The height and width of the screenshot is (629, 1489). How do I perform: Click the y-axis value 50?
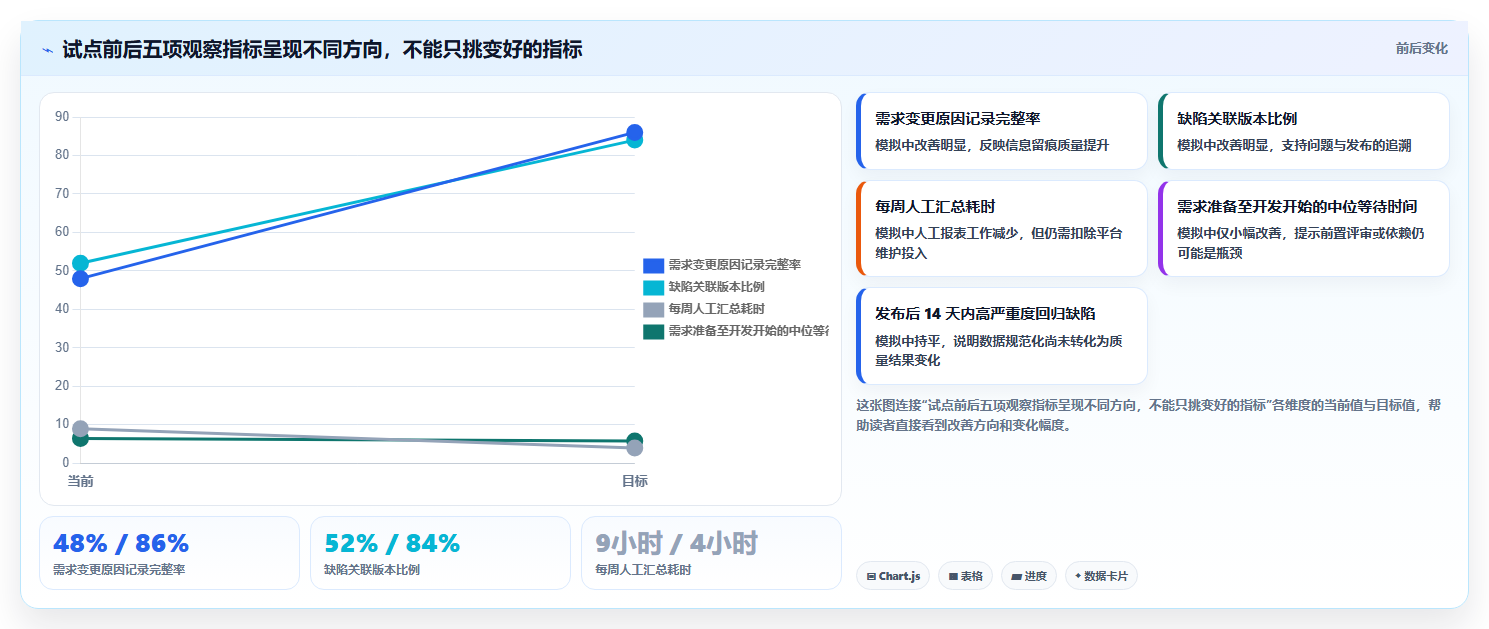click(62, 270)
